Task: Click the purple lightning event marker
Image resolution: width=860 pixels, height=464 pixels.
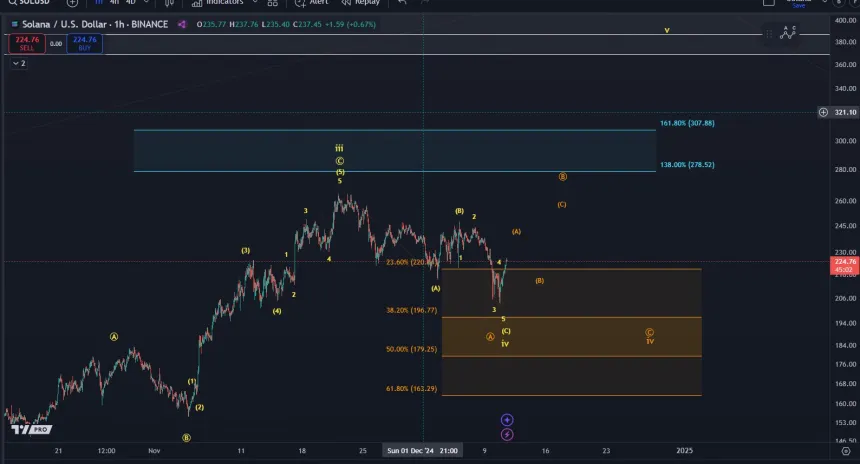Action: click(x=507, y=434)
